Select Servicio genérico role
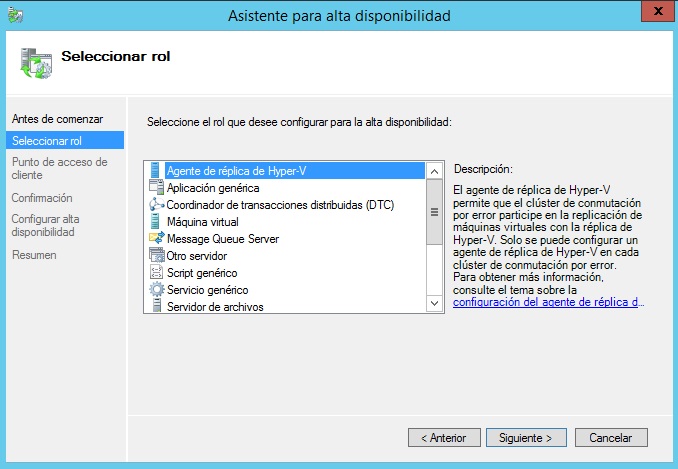The width and height of the screenshot is (678, 469). [x=208, y=290]
